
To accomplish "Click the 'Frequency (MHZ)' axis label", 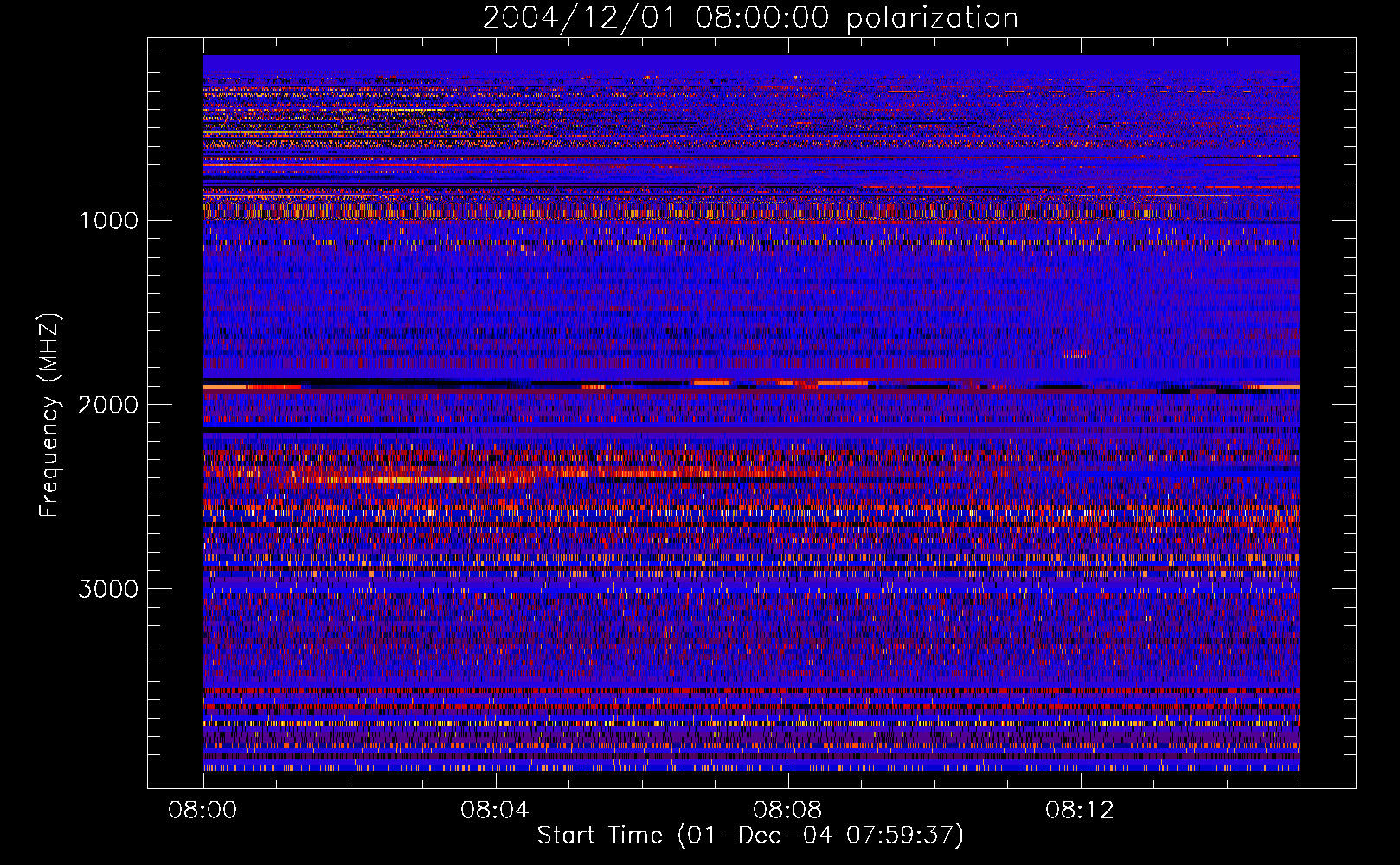I will pos(50,415).
